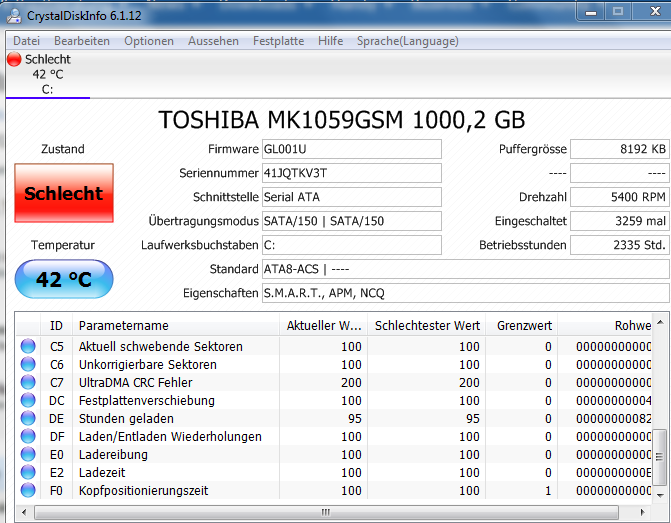
Task: Sort by the ID column header
Action: pyautogui.click(x=56, y=326)
